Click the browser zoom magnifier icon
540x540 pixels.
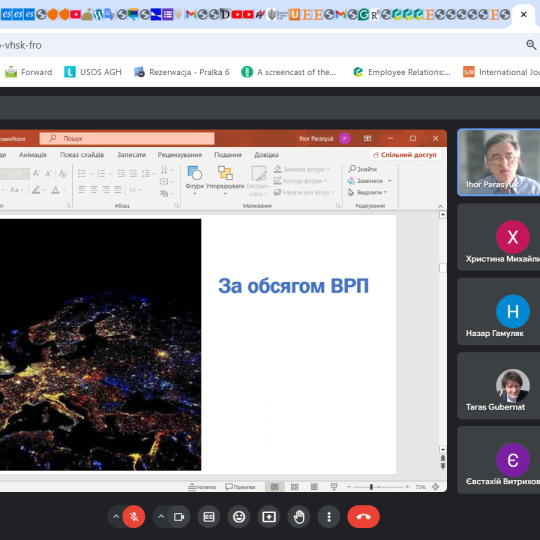point(531,44)
